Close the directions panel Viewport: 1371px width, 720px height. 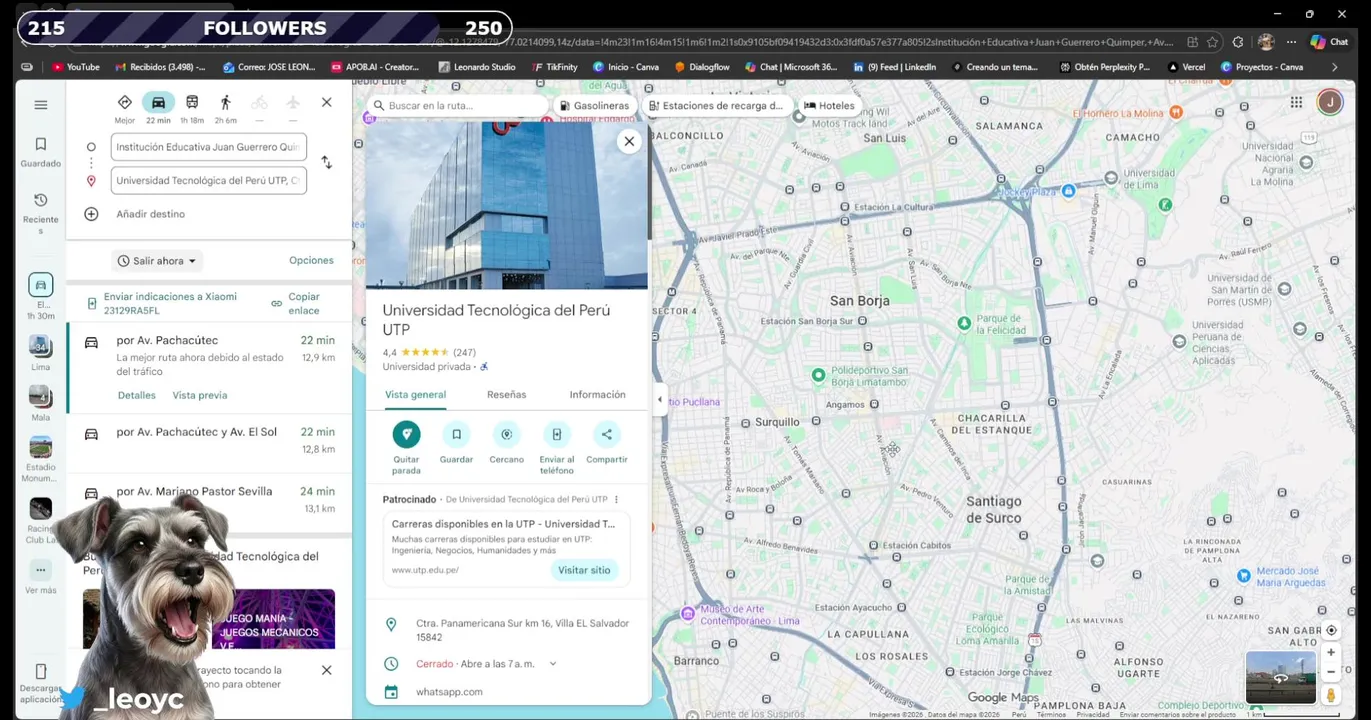click(x=326, y=102)
